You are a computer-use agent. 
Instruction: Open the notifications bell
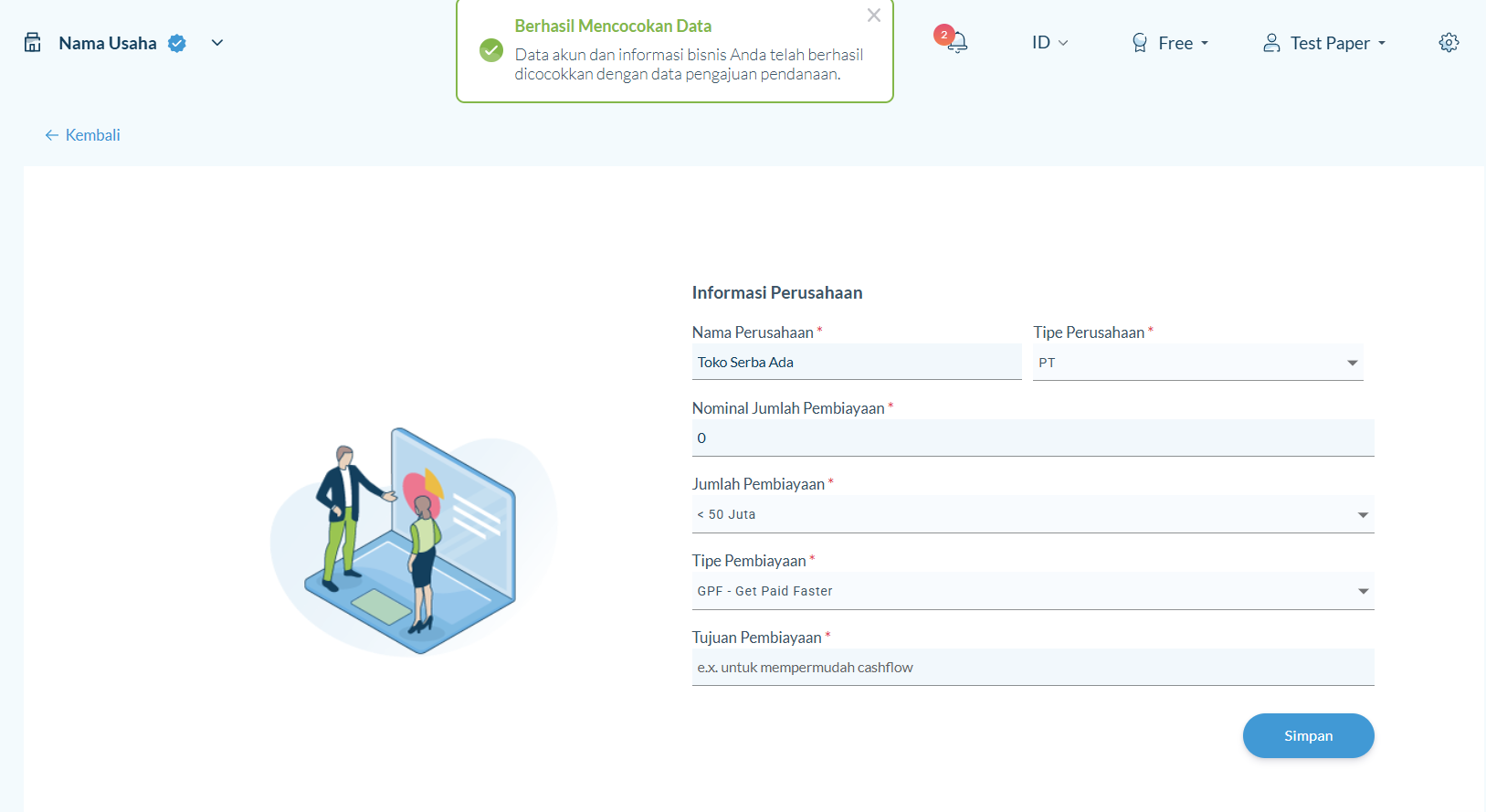click(x=957, y=43)
